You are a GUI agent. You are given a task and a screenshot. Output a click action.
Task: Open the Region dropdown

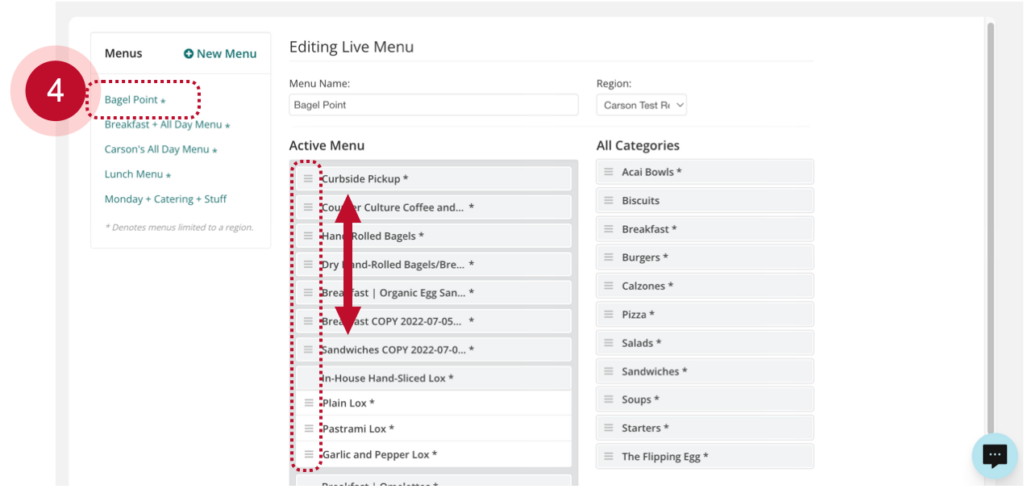tap(641, 105)
